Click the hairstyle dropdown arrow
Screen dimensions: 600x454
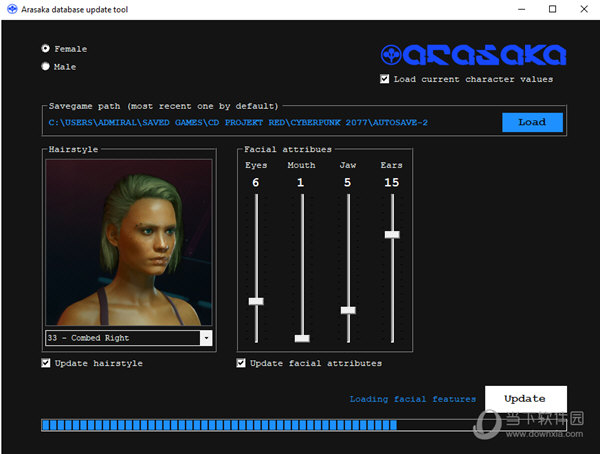(206, 338)
